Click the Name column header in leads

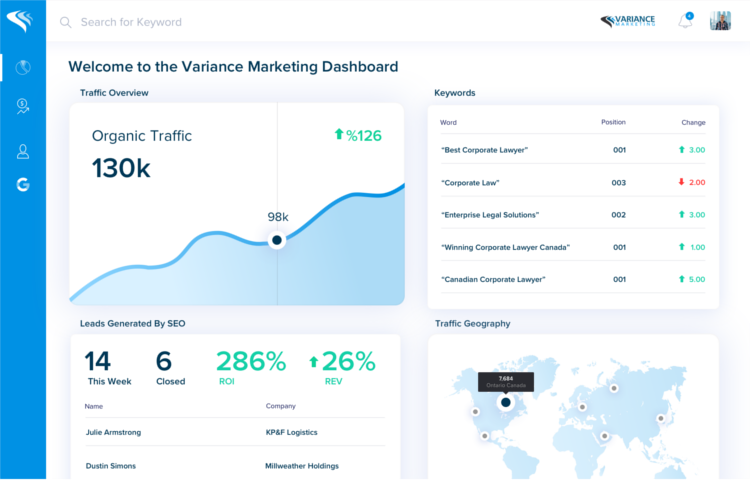94,406
